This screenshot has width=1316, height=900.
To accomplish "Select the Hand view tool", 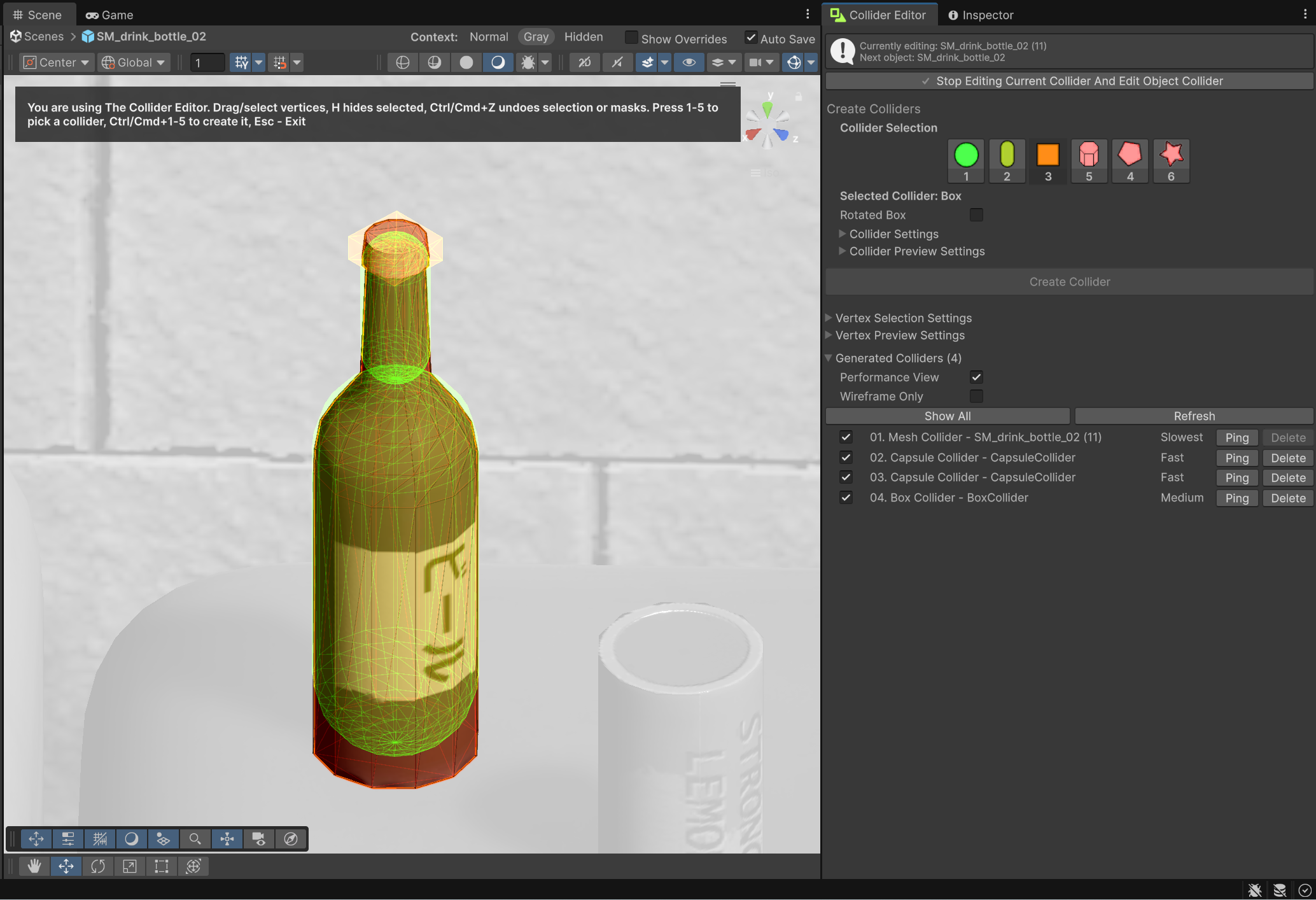I will tap(34, 866).
